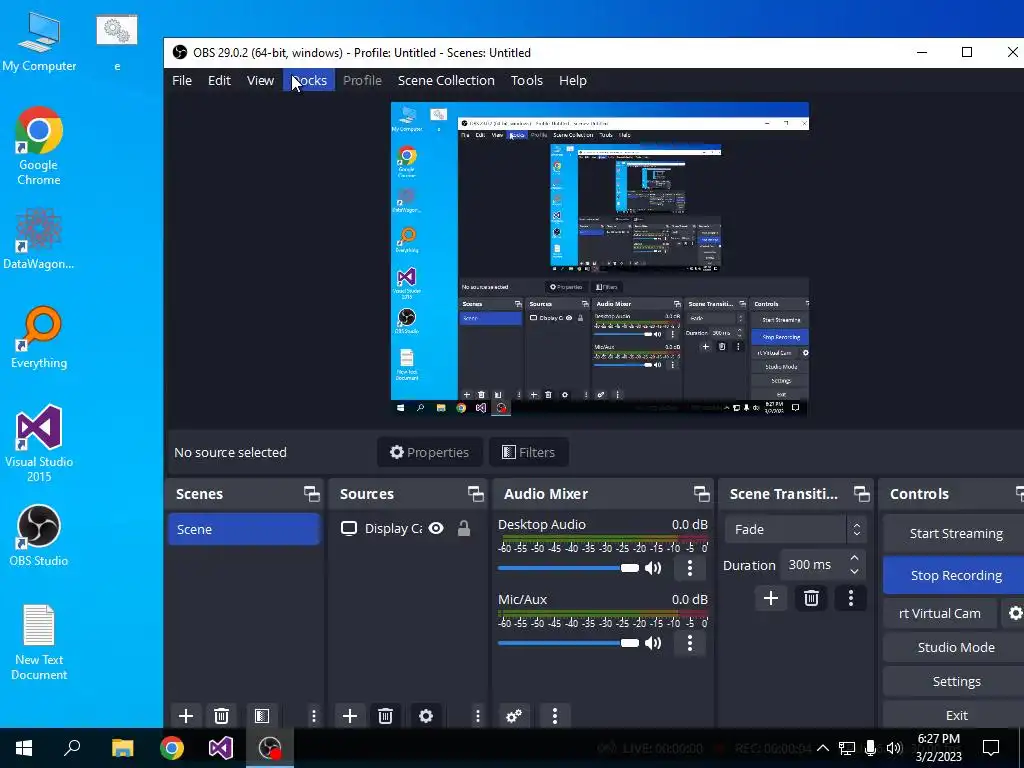This screenshot has height=768, width=1024.
Task: Click the Properties button
Action: 429,452
